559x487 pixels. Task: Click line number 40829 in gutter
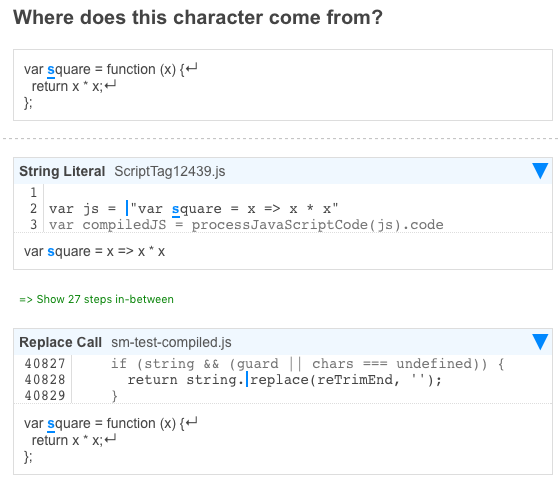[x=45, y=396]
